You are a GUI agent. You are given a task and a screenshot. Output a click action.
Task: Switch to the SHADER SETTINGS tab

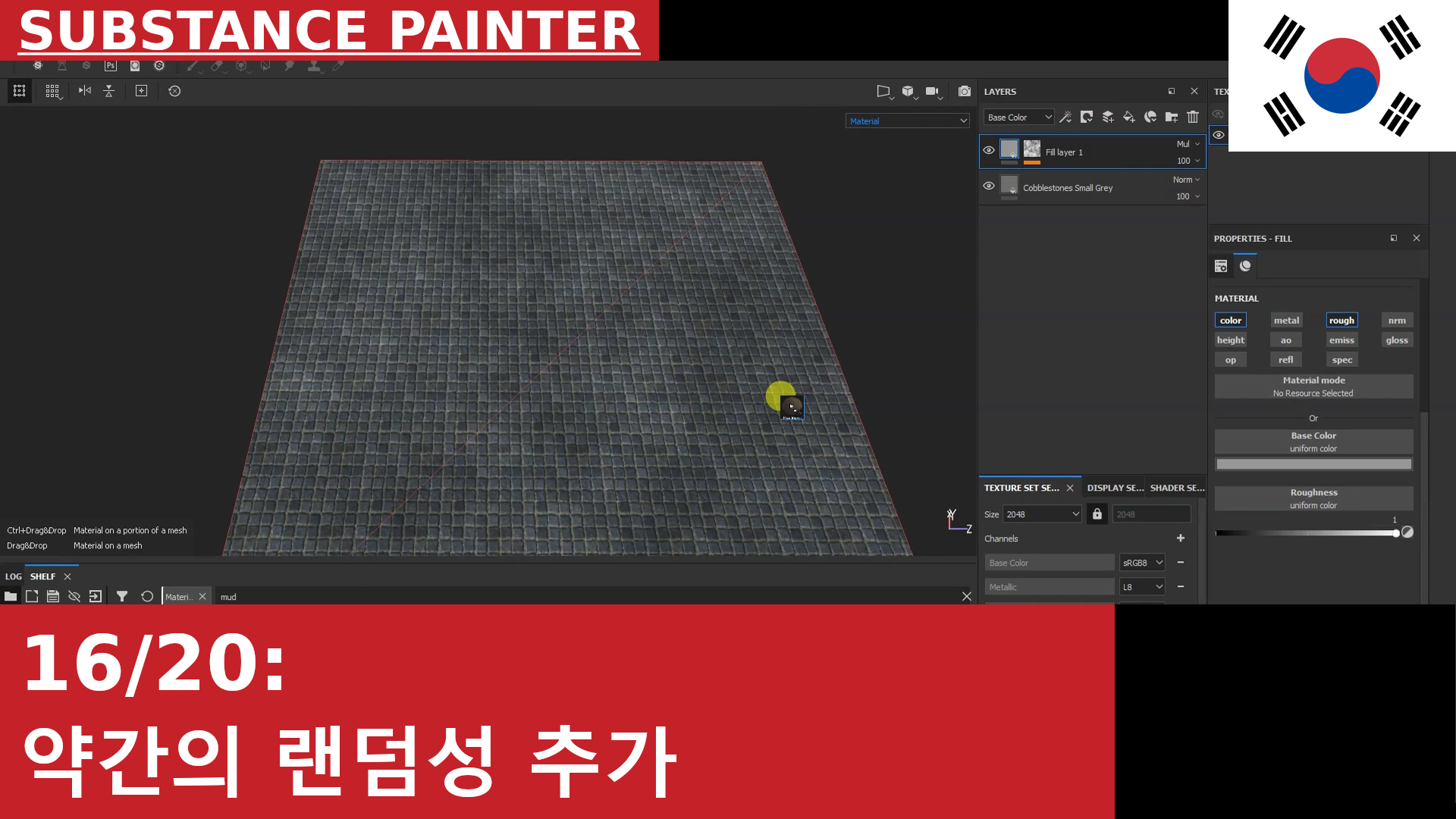click(1177, 488)
